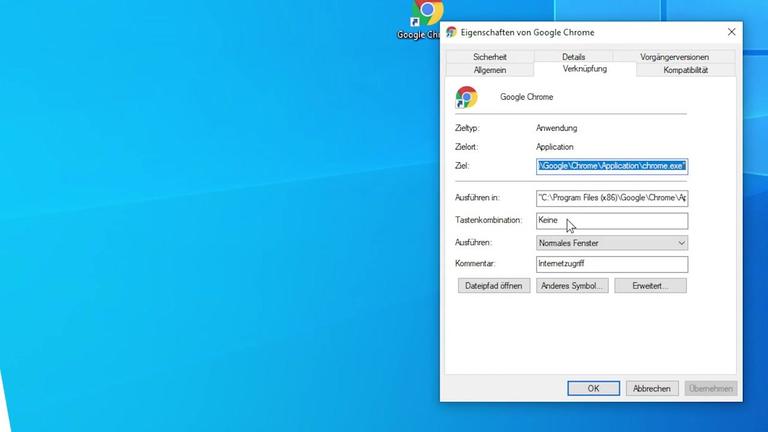Open the Anderes Symbol dialog
This screenshot has width=768, height=432.
click(571, 286)
